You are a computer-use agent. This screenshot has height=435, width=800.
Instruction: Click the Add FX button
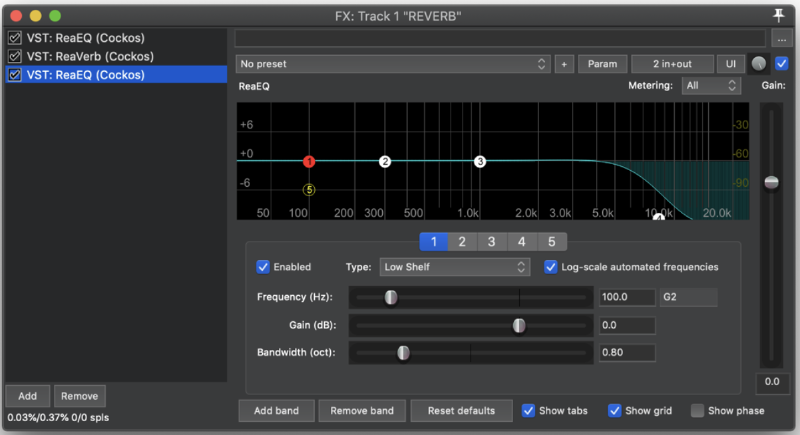pos(28,396)
